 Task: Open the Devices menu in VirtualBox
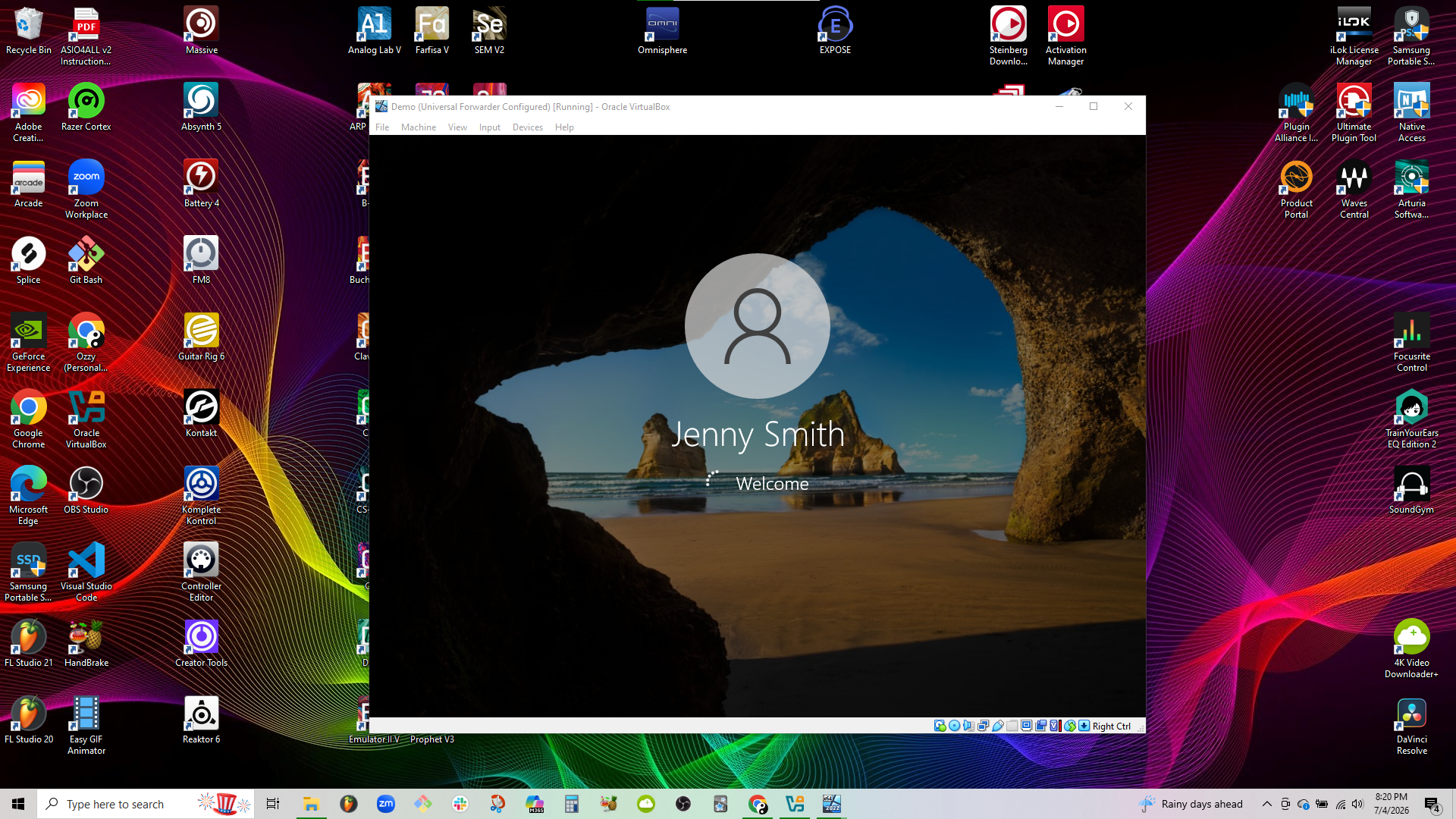[x=528, y=127]
